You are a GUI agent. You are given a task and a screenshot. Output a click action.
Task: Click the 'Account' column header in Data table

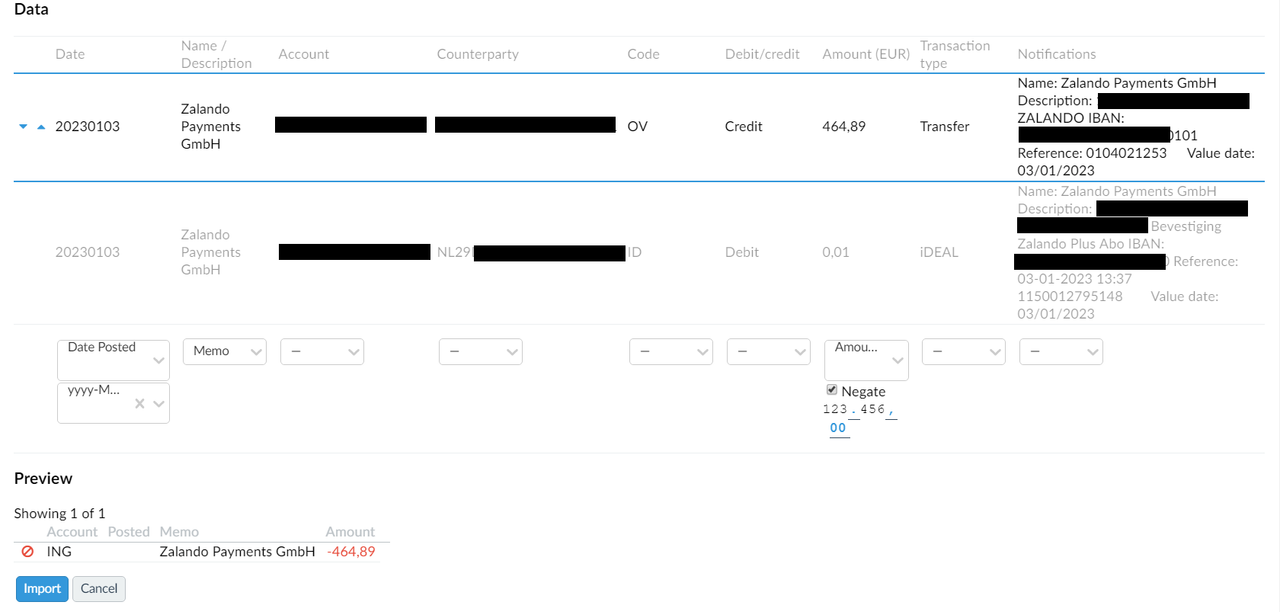click(x=304, y=54)
